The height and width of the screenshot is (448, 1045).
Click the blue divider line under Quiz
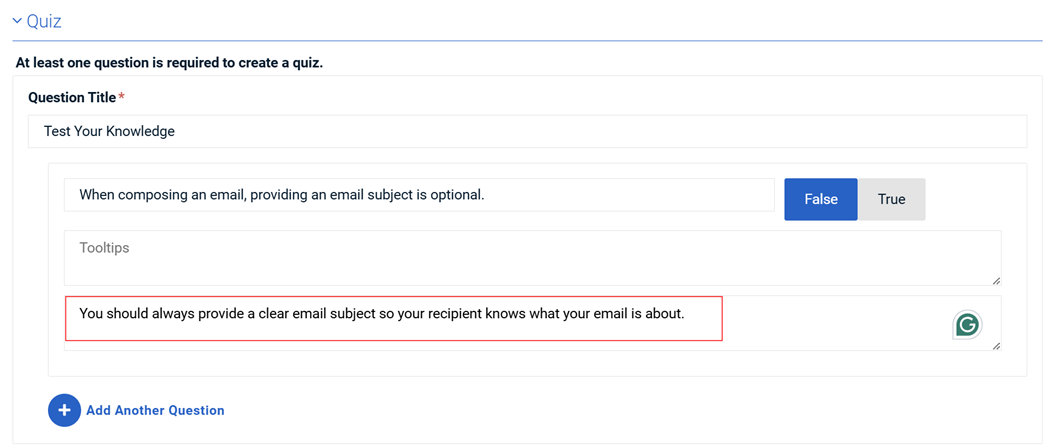527,41
